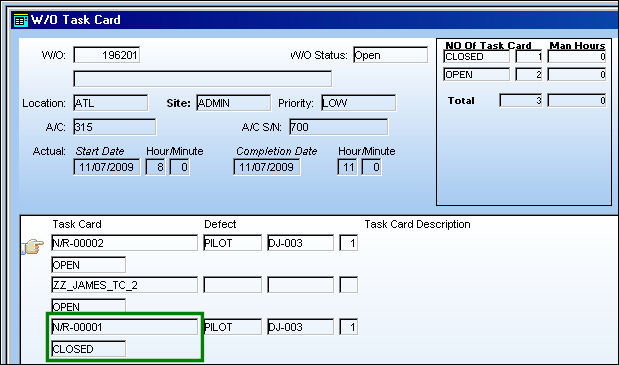Click the item number field in N/R-00002 row
619x365 pixels.
349,243
